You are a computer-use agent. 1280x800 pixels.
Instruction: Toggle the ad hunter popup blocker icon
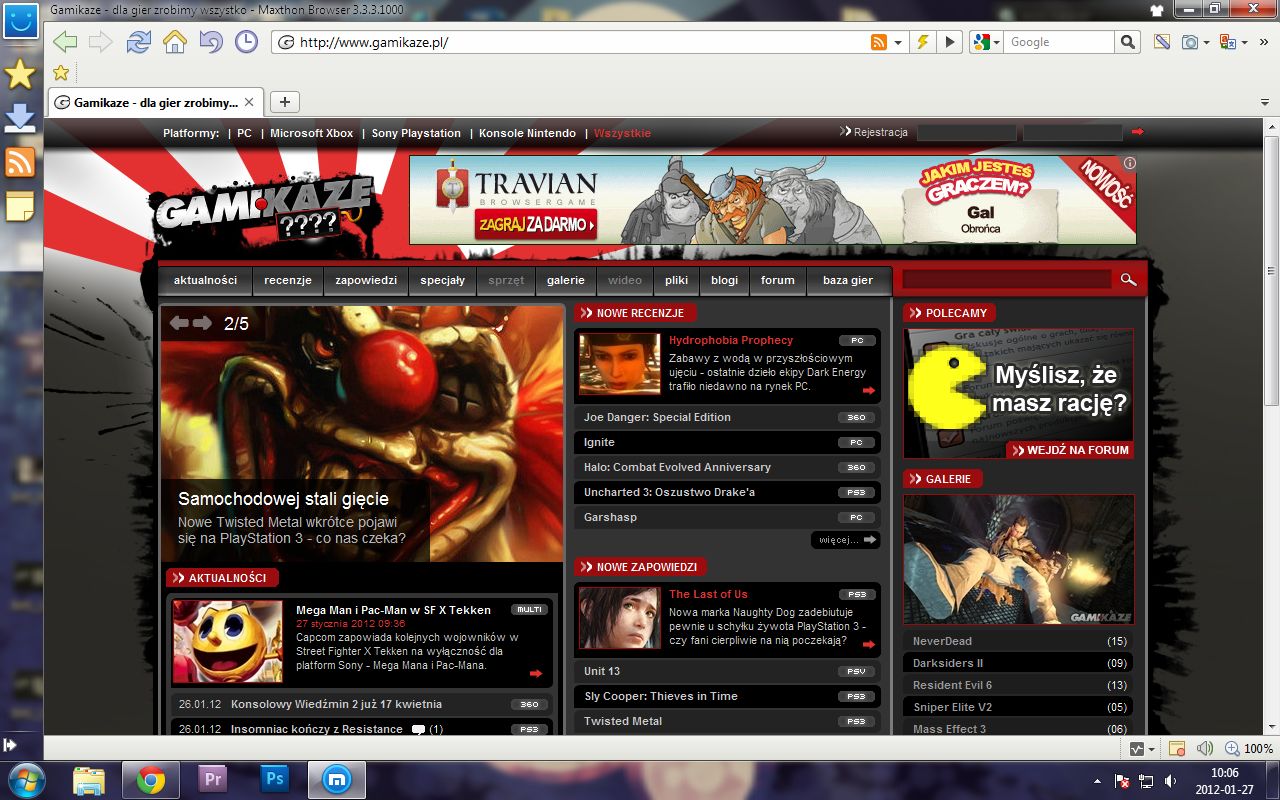pyautogui.click(x=1177, y=748)
